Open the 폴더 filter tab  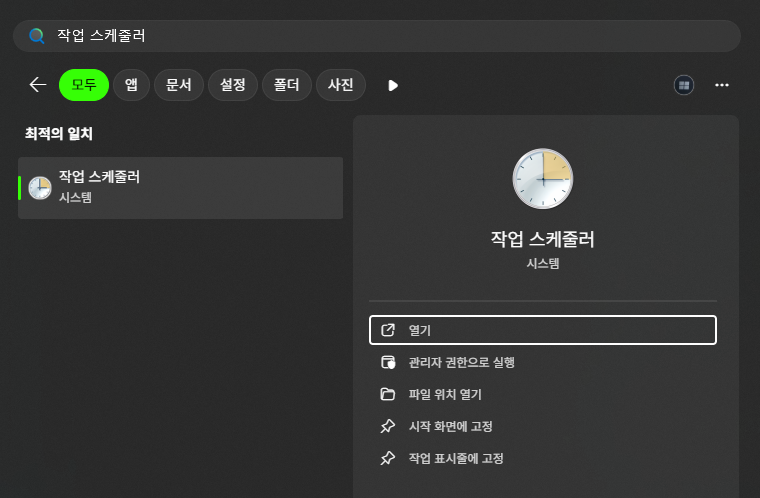click(286, 85)
